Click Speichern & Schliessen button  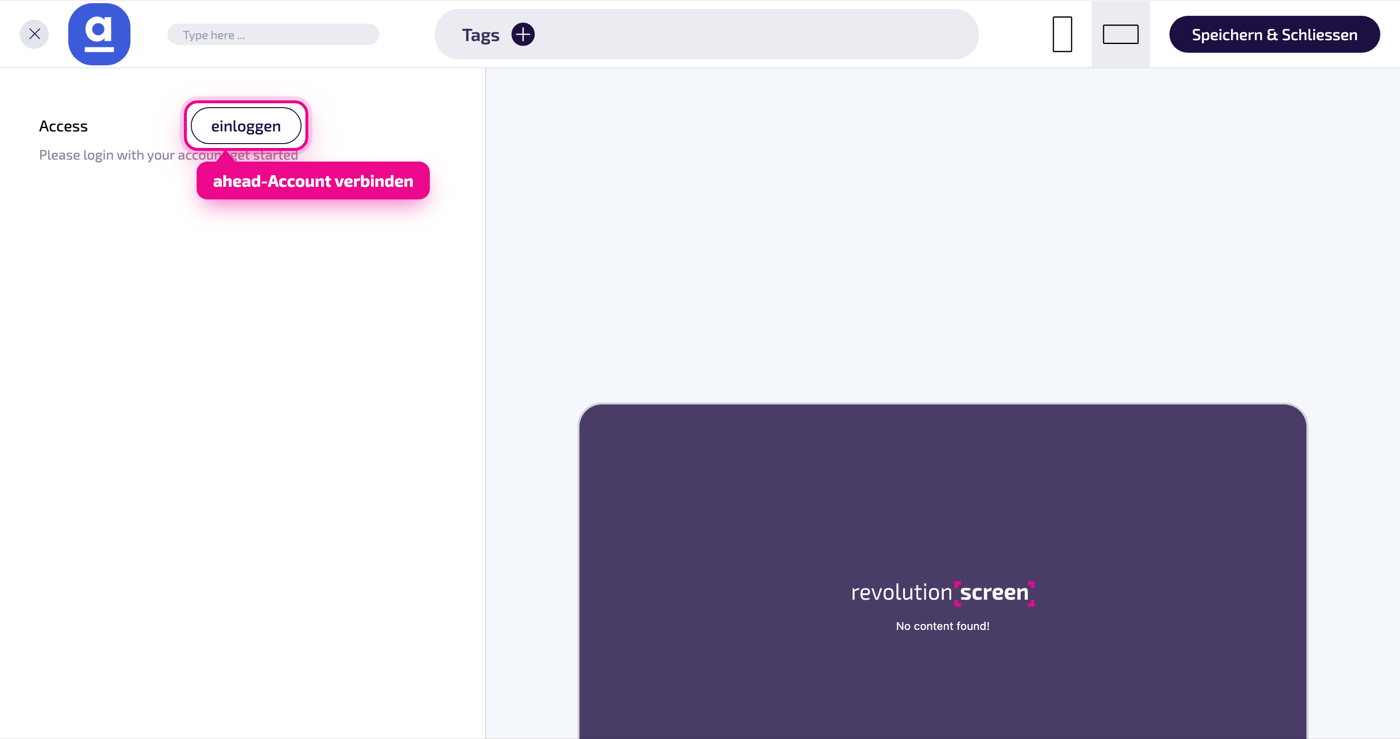point(1274,34)
